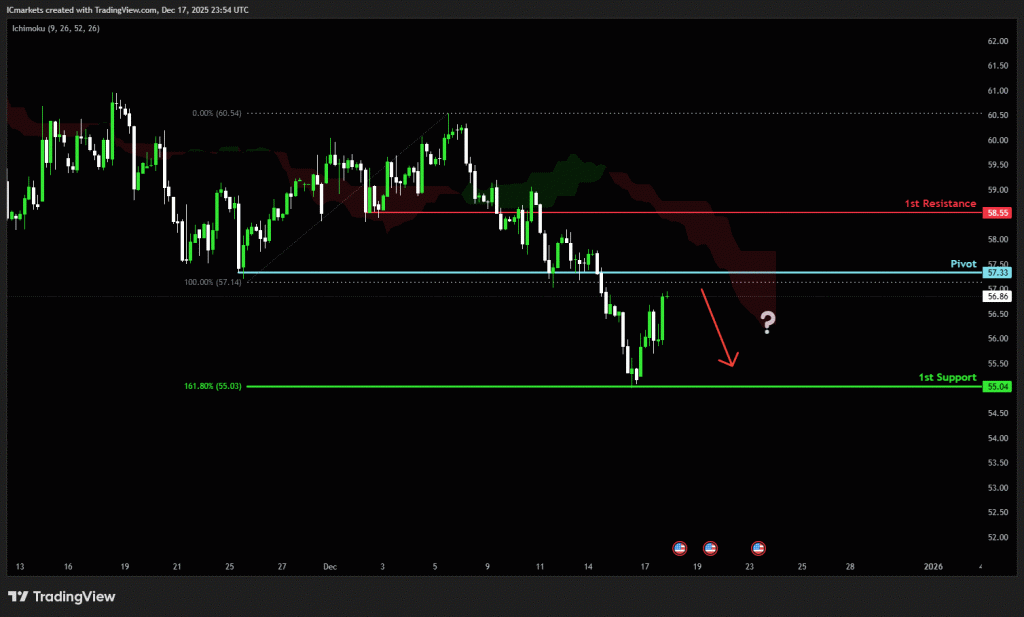Click the Ichimoku (9, 26, 52, 26) indicator label
The image size is (1024, 617).
click(56, 28)
